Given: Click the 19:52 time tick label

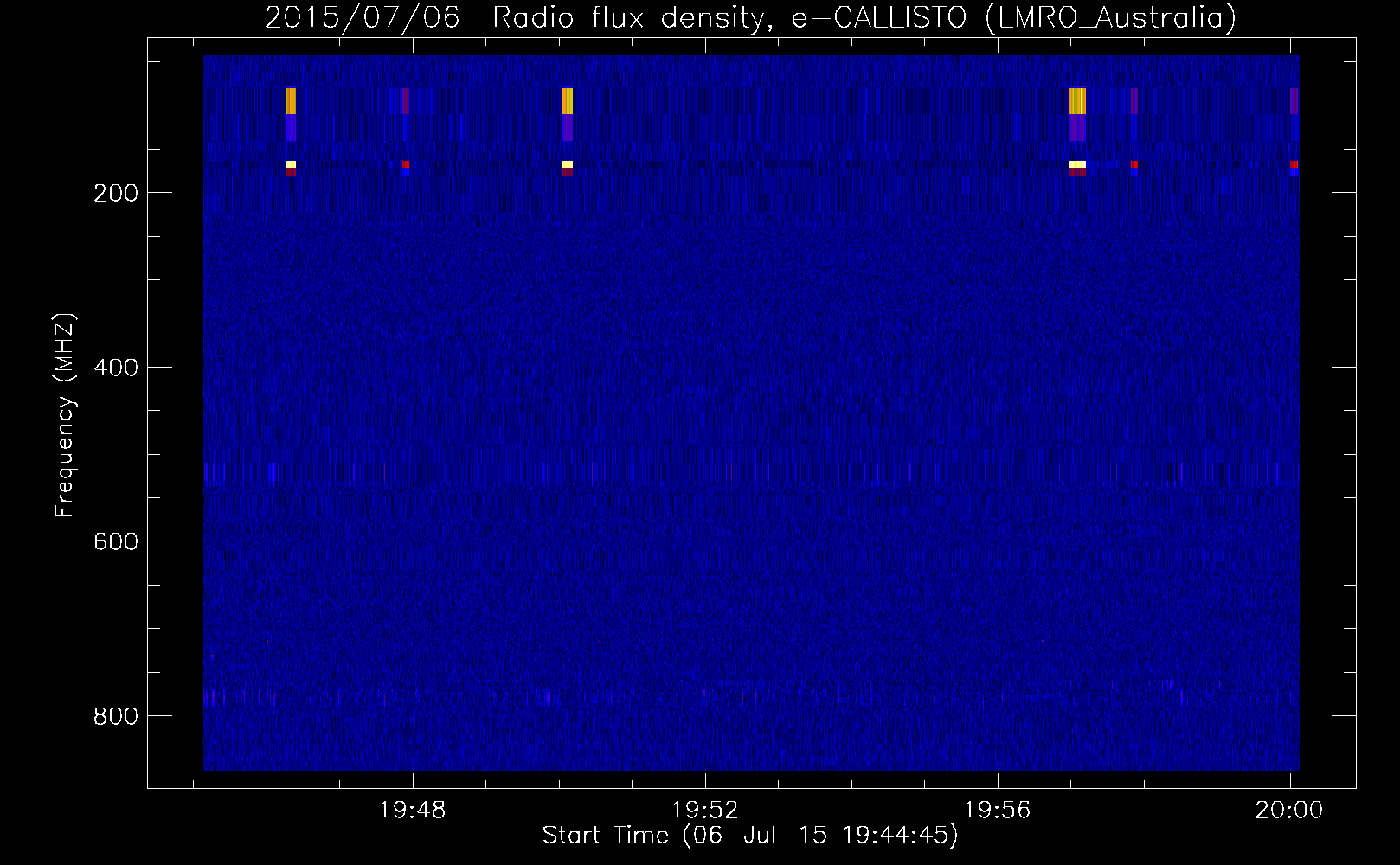Looking at the screenshot, I should 704,811.
